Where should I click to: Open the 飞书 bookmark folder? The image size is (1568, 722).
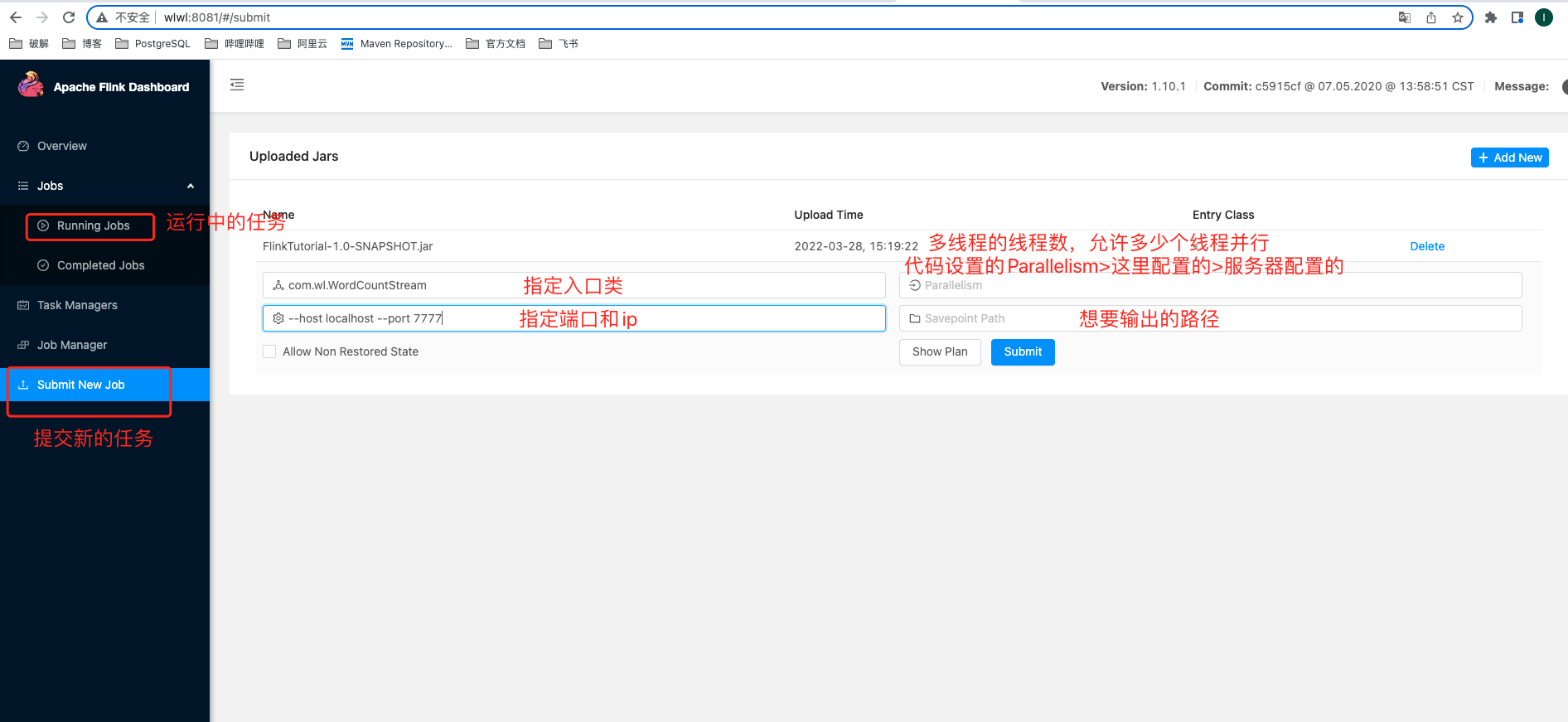(559, 44)
